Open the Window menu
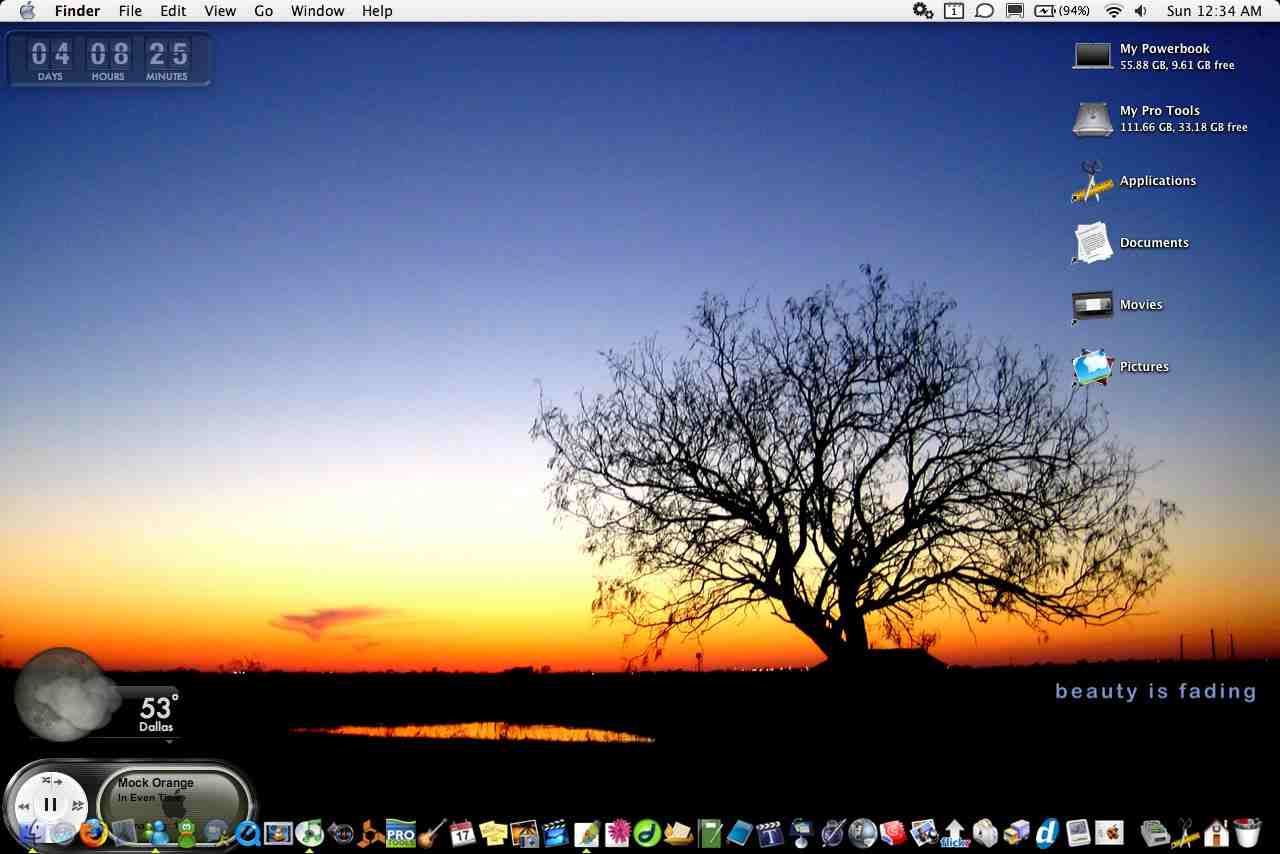The width and height of the screenshot is (1280, 854). 317,11
